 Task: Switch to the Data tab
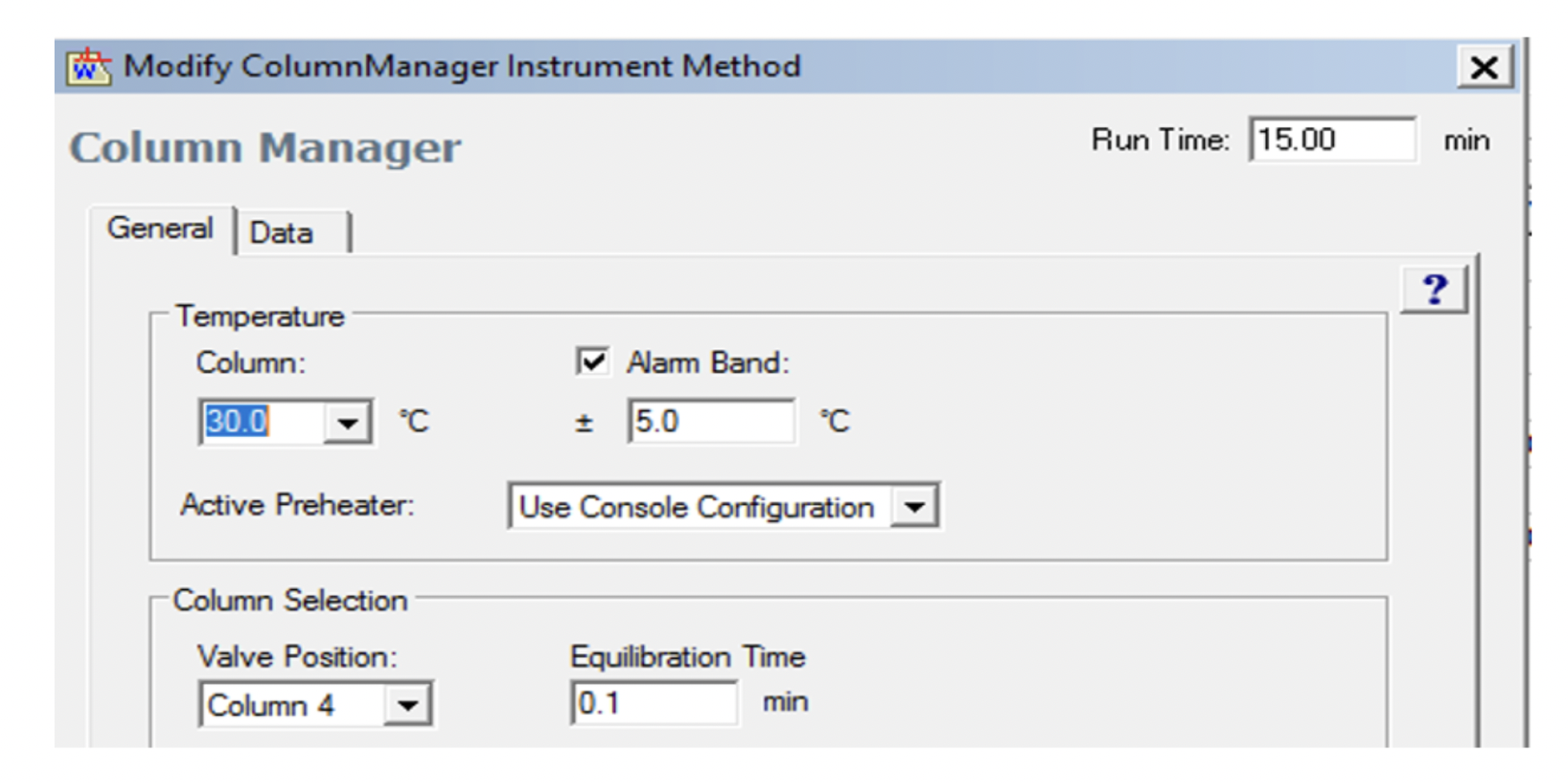282,232
